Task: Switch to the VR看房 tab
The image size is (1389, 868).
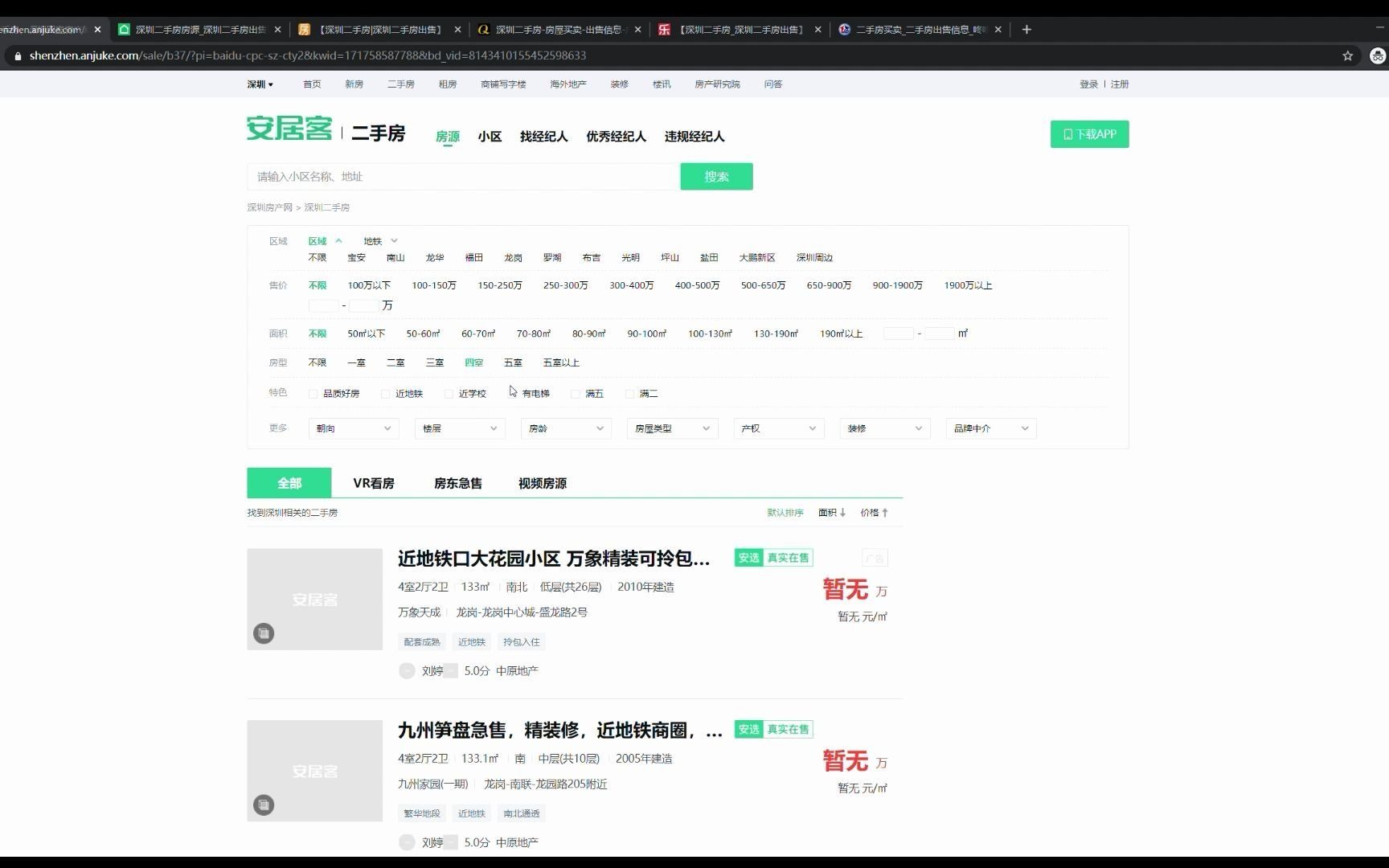Action: tap(374, 483)
